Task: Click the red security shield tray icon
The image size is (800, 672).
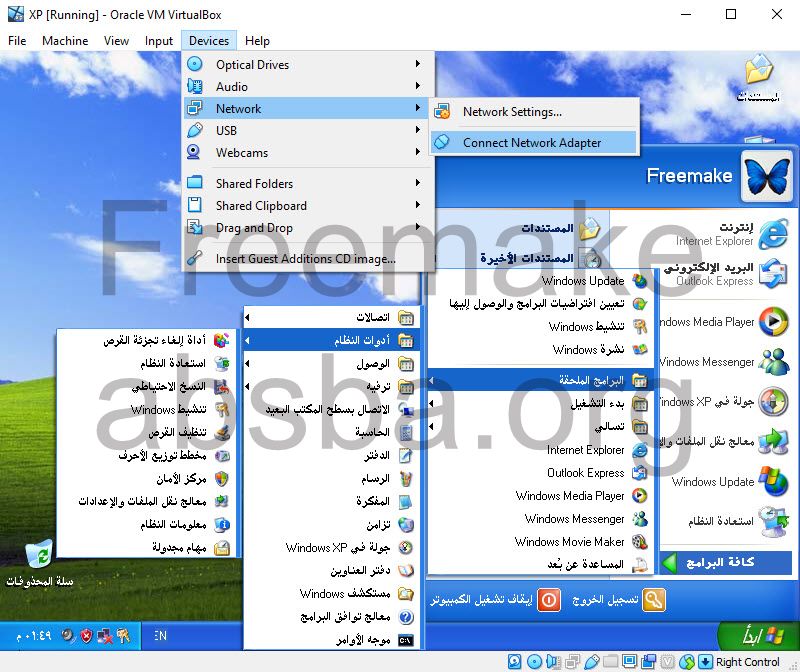Action: point(86,635)
